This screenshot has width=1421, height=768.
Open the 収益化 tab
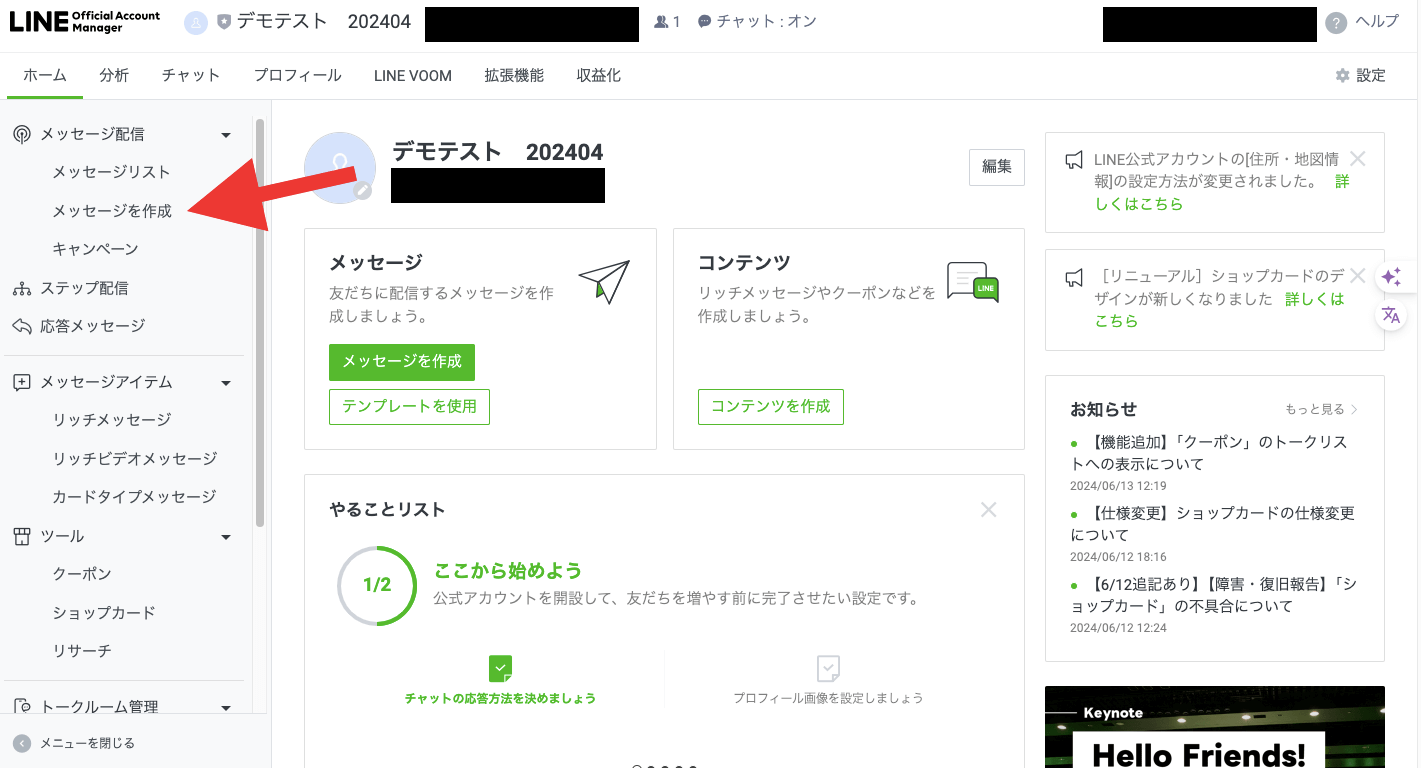tap(599, 76)
